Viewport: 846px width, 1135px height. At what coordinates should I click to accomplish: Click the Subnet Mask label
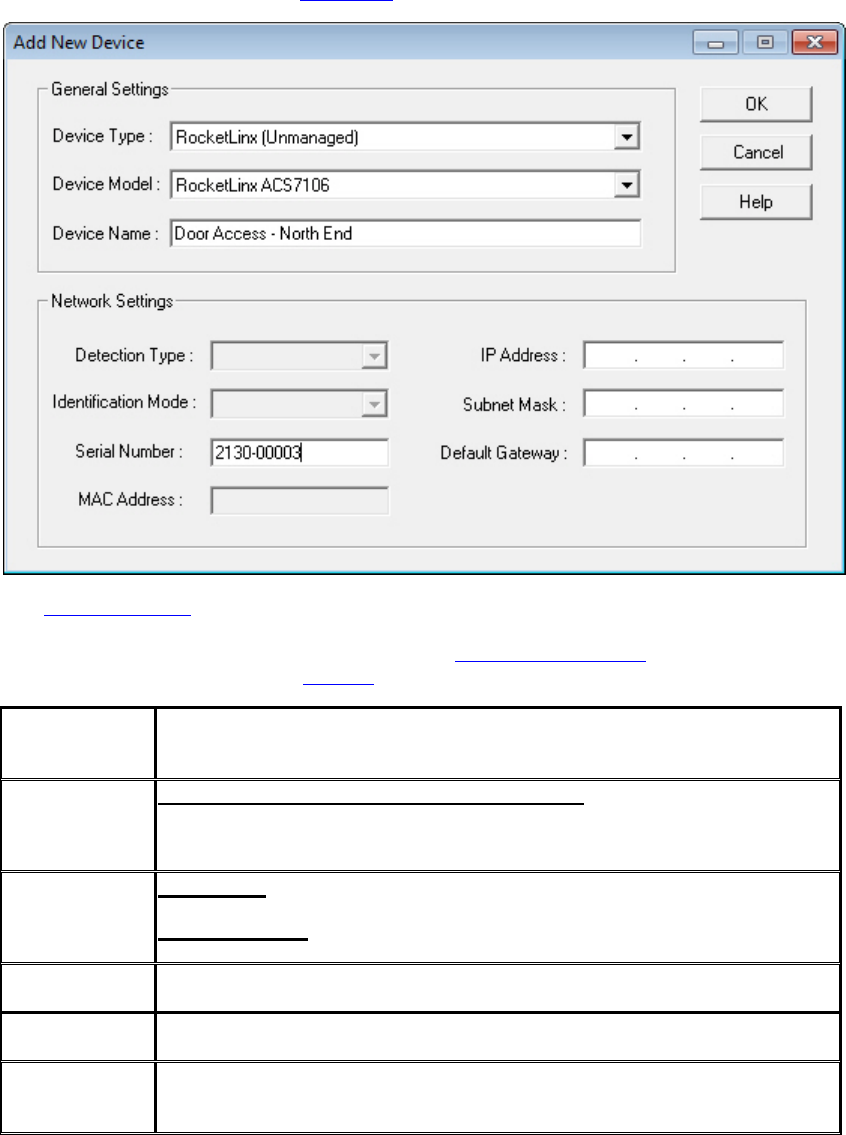pyautogui.click(x=515, y=405)
